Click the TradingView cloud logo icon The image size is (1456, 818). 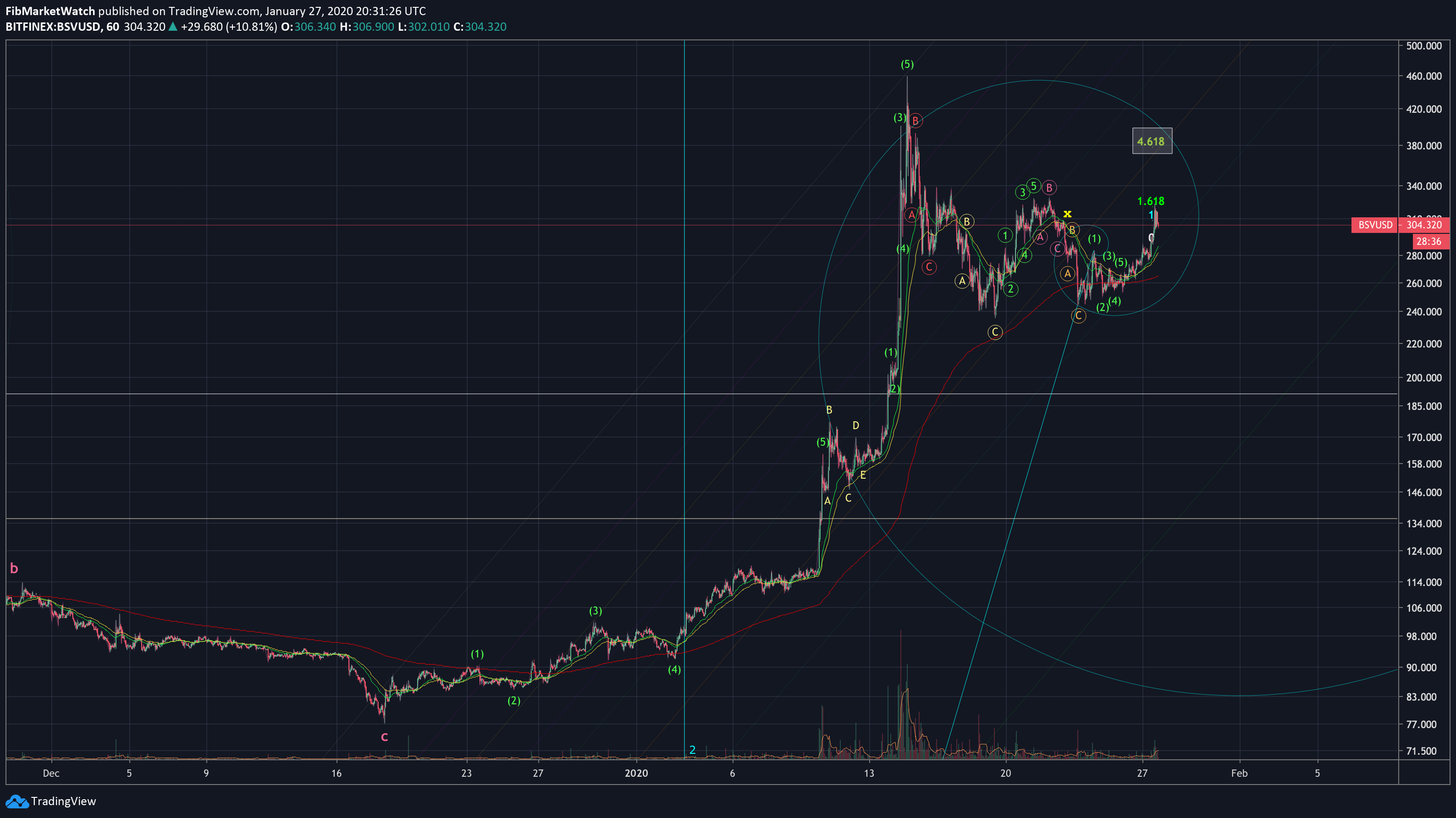pos(17,801)
